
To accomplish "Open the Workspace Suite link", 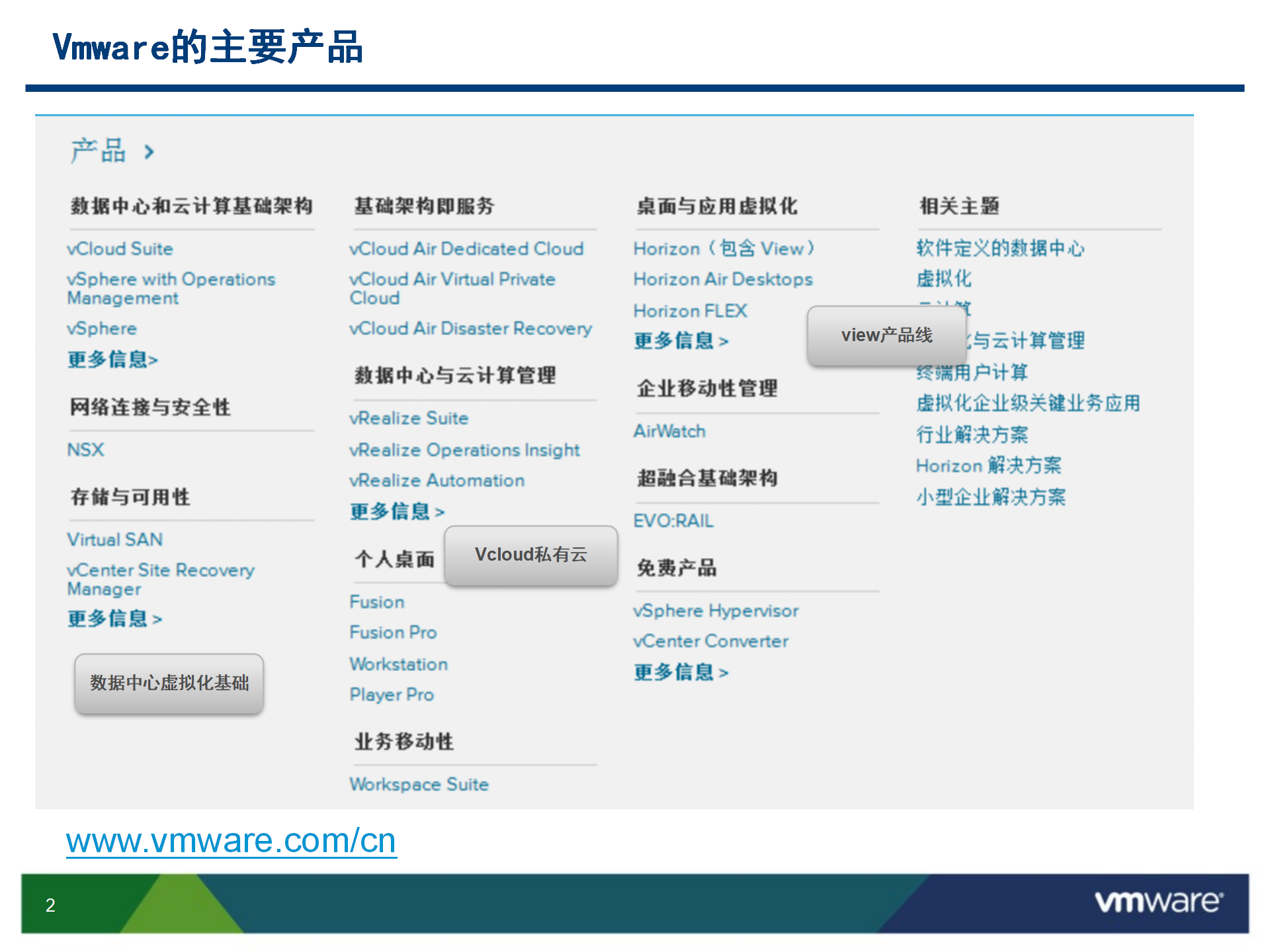I will point(419,784).
